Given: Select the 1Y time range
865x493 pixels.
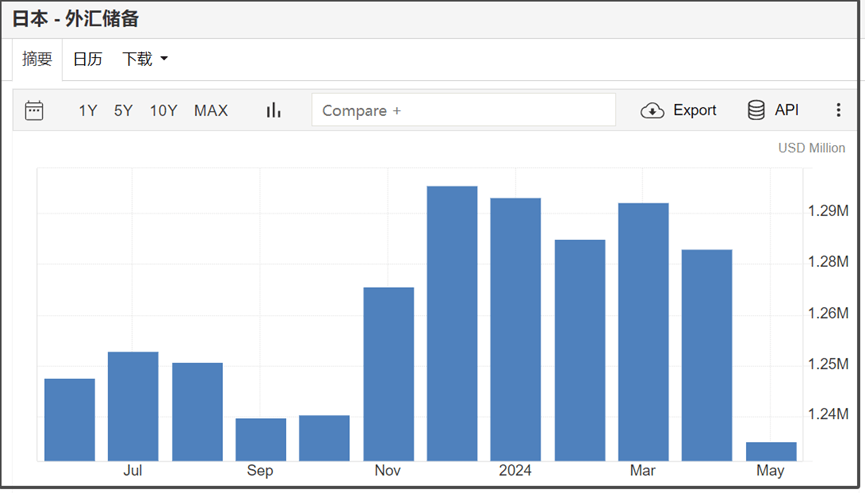Looking at the screenshot, I should pos(88,110).
